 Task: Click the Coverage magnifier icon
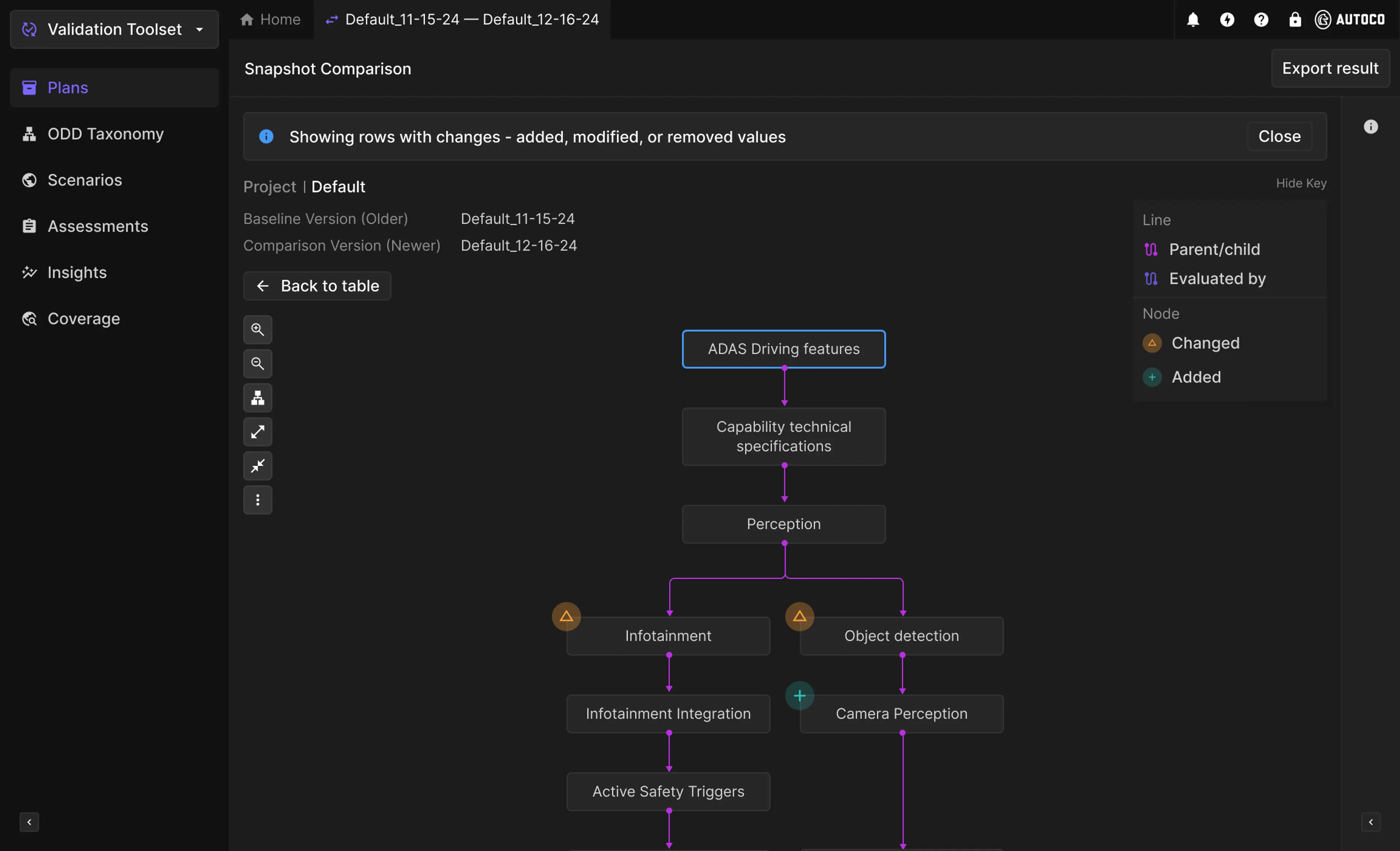coord(29,318)
